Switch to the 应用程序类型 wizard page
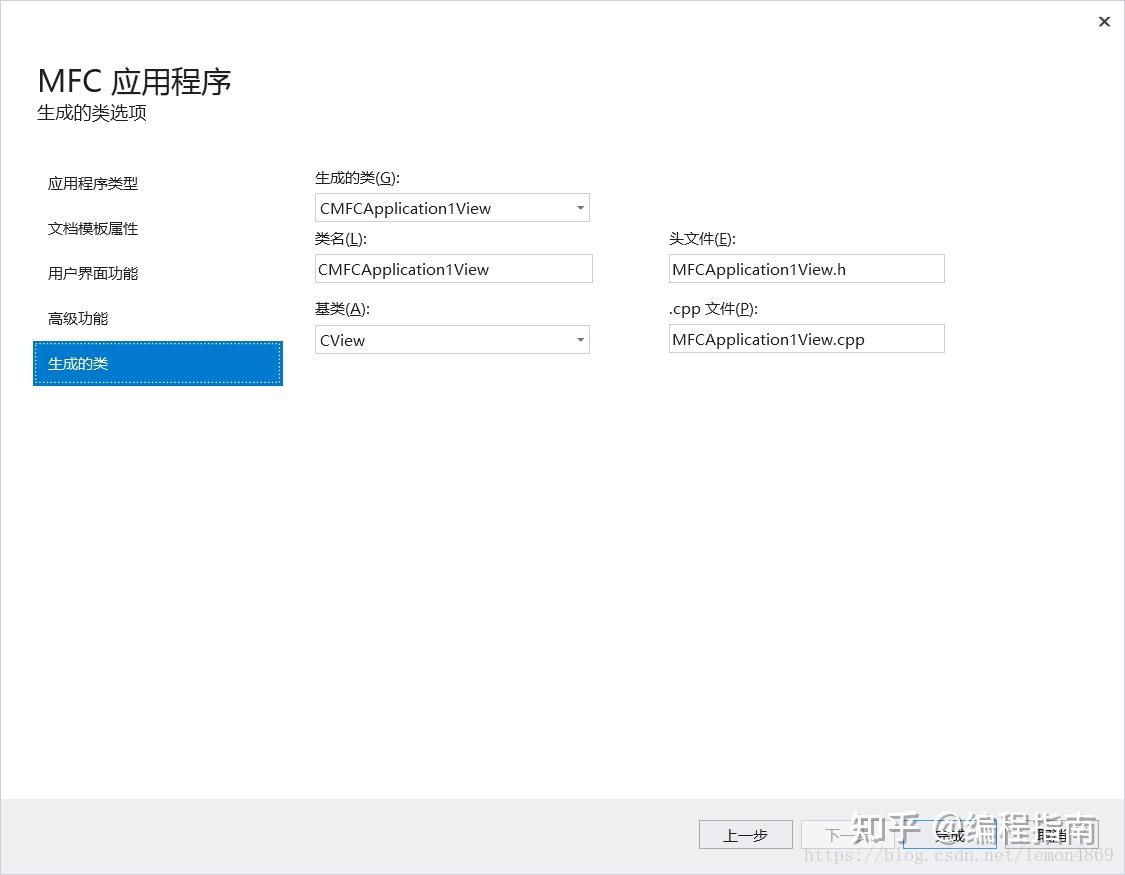 click(93, 184)
